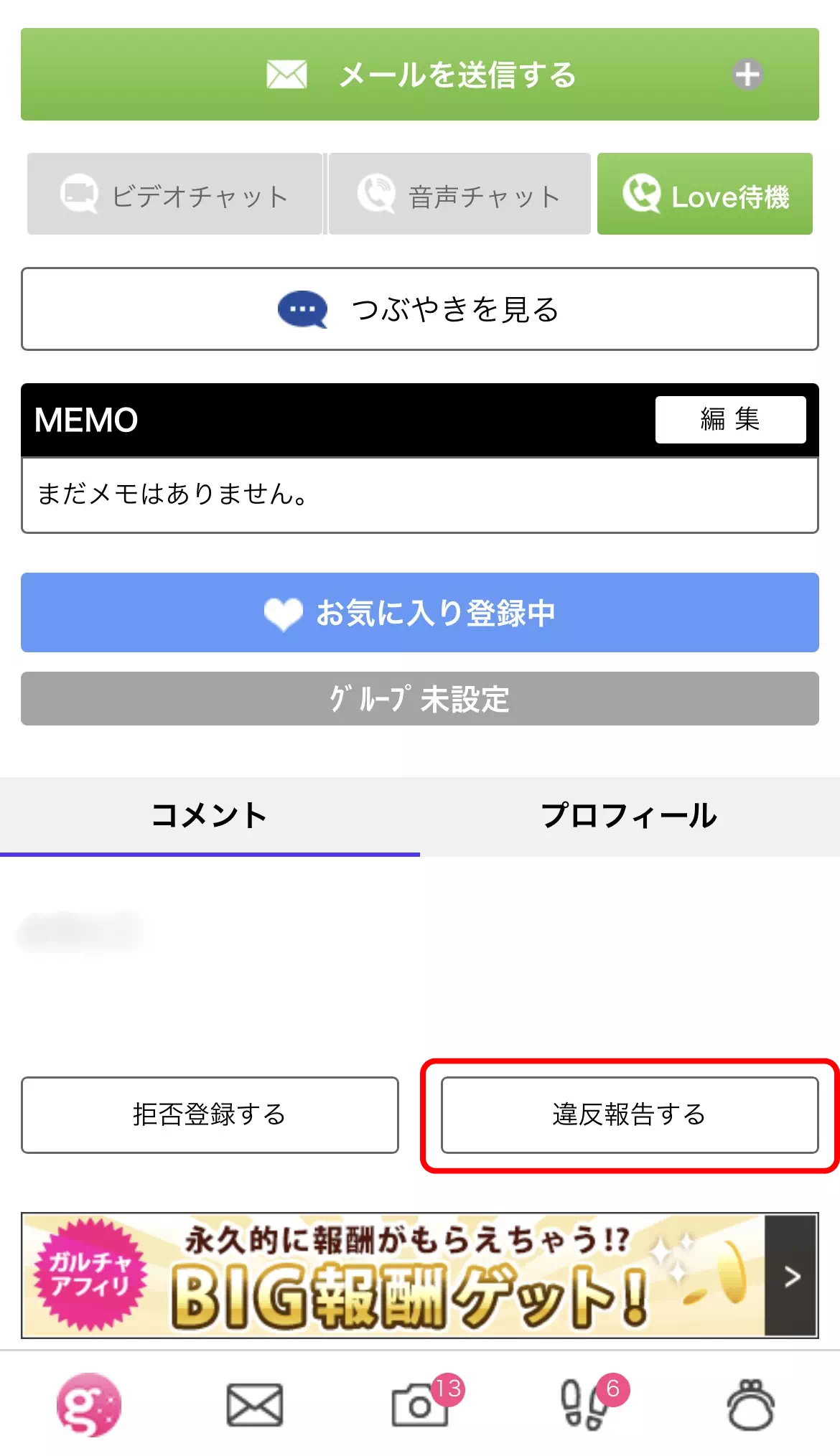Enable Love待機 mode
This screenshot has height=1456, width=840.
pyautogui.click(x=705, y=194)
